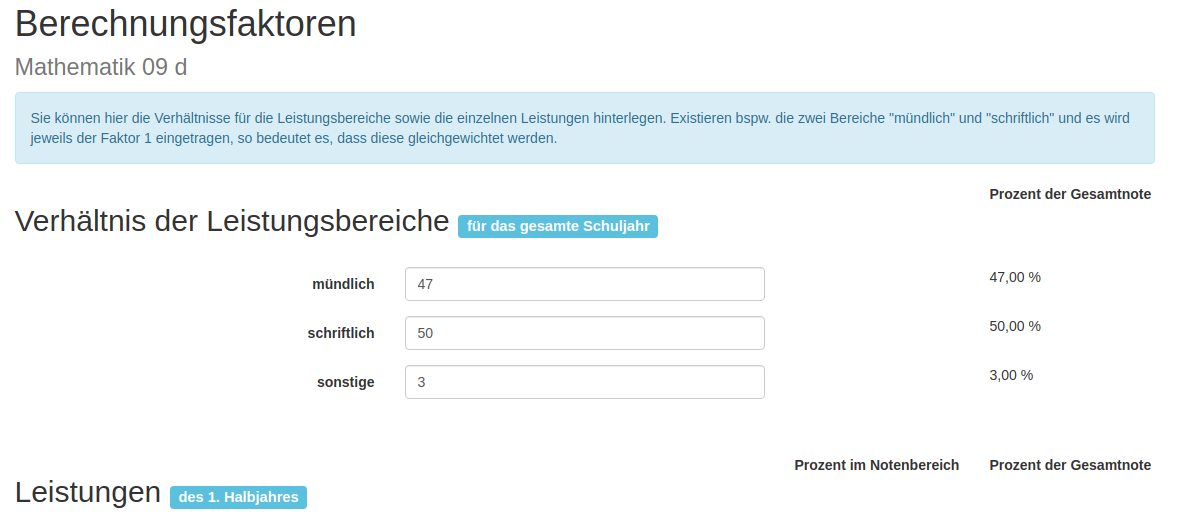Click the "schriftlich" field label
The height and width of the screenshot is (527, 1193).
340,333
